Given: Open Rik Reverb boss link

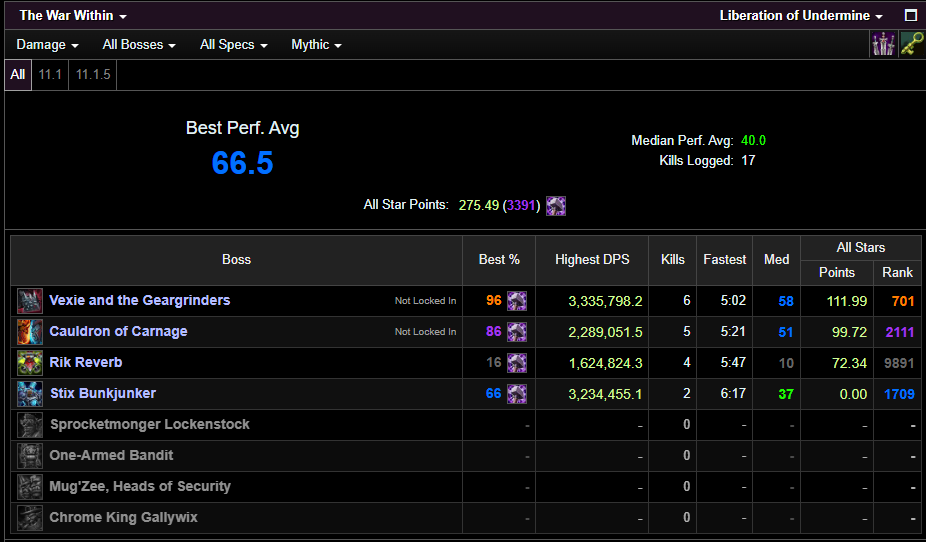Looking at the screenshot, I should pyautogui.click(x=86, y=363).
